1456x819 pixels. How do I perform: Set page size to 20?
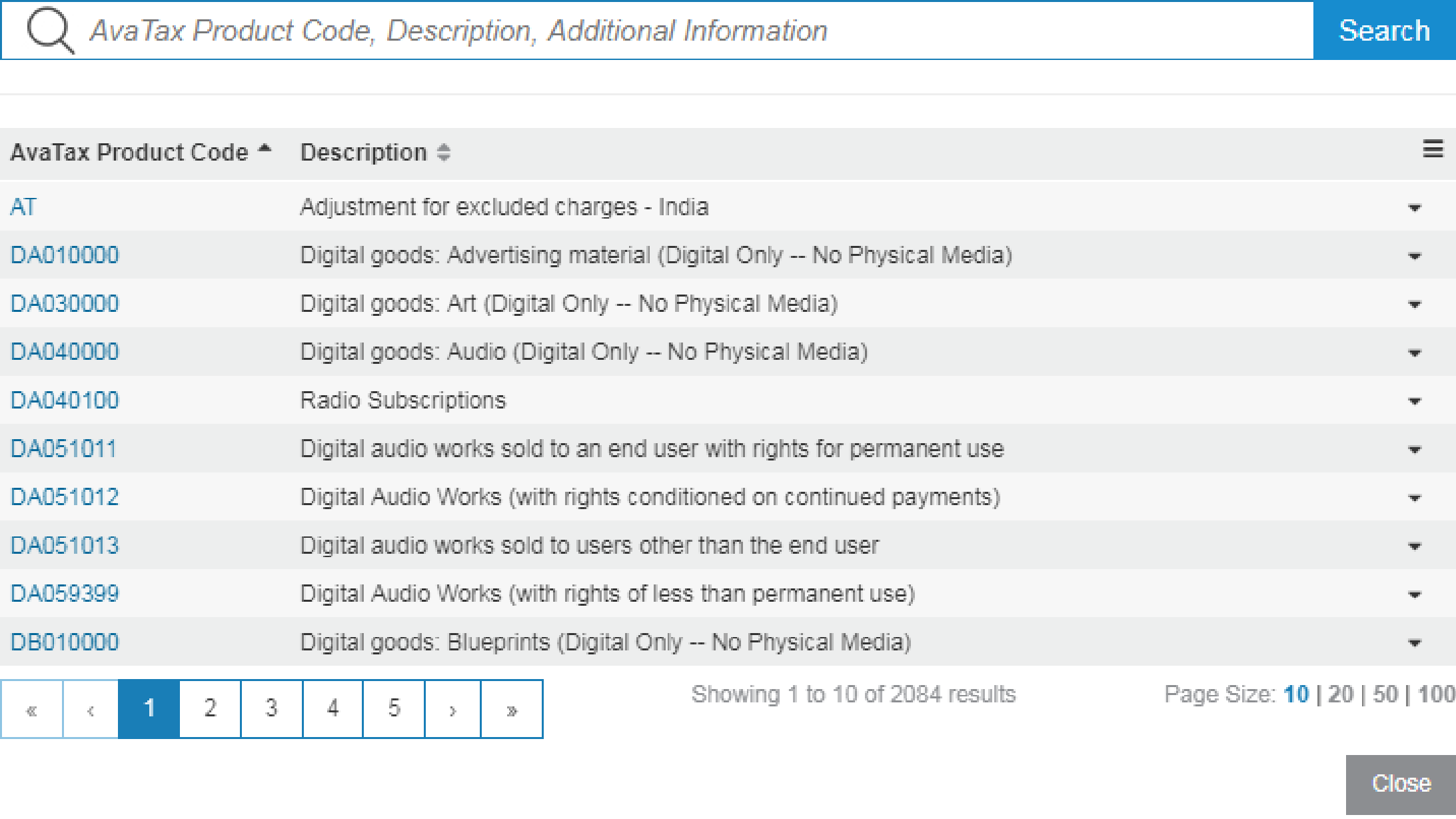click(1341, 695)
